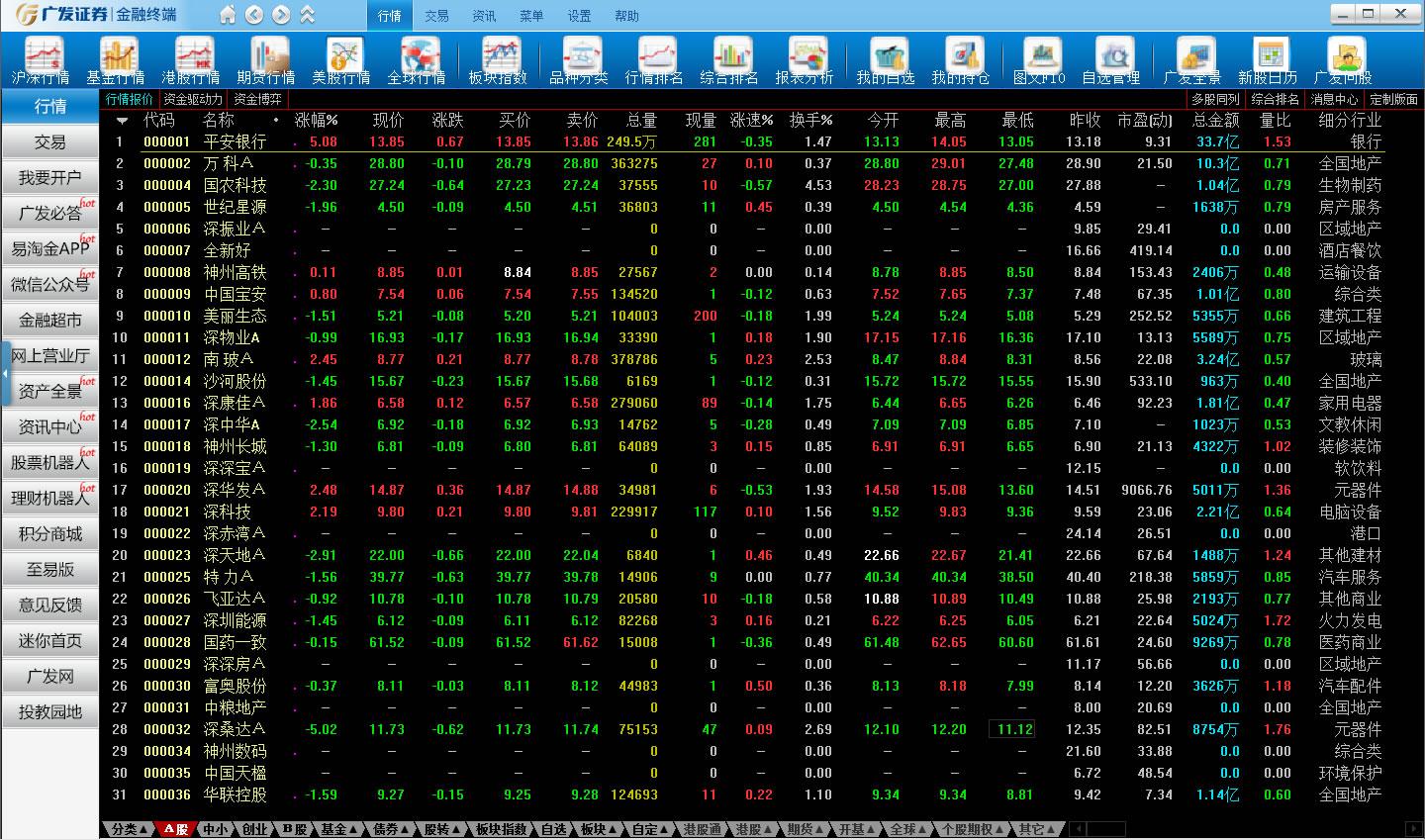Click the back arrow navigation icon
Image resolution: width=1425 pixels, height=840 pixels.
254,15
